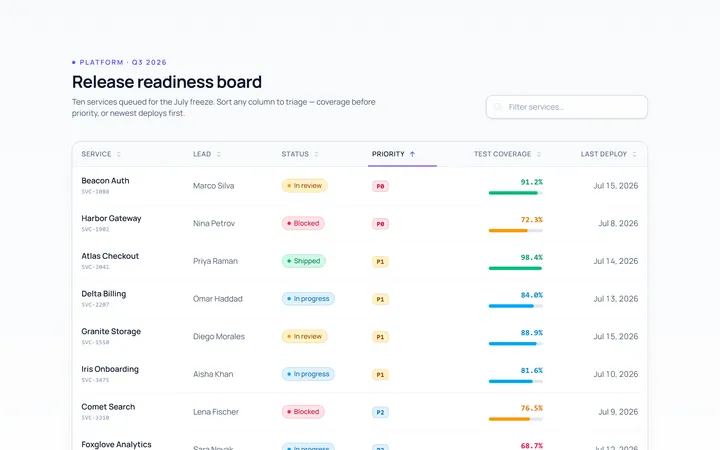Image resolution: width=720 pixels, height=450 pixels.
Task: Click the Last Deploy sort icon
Action: (x=634, y=154)
